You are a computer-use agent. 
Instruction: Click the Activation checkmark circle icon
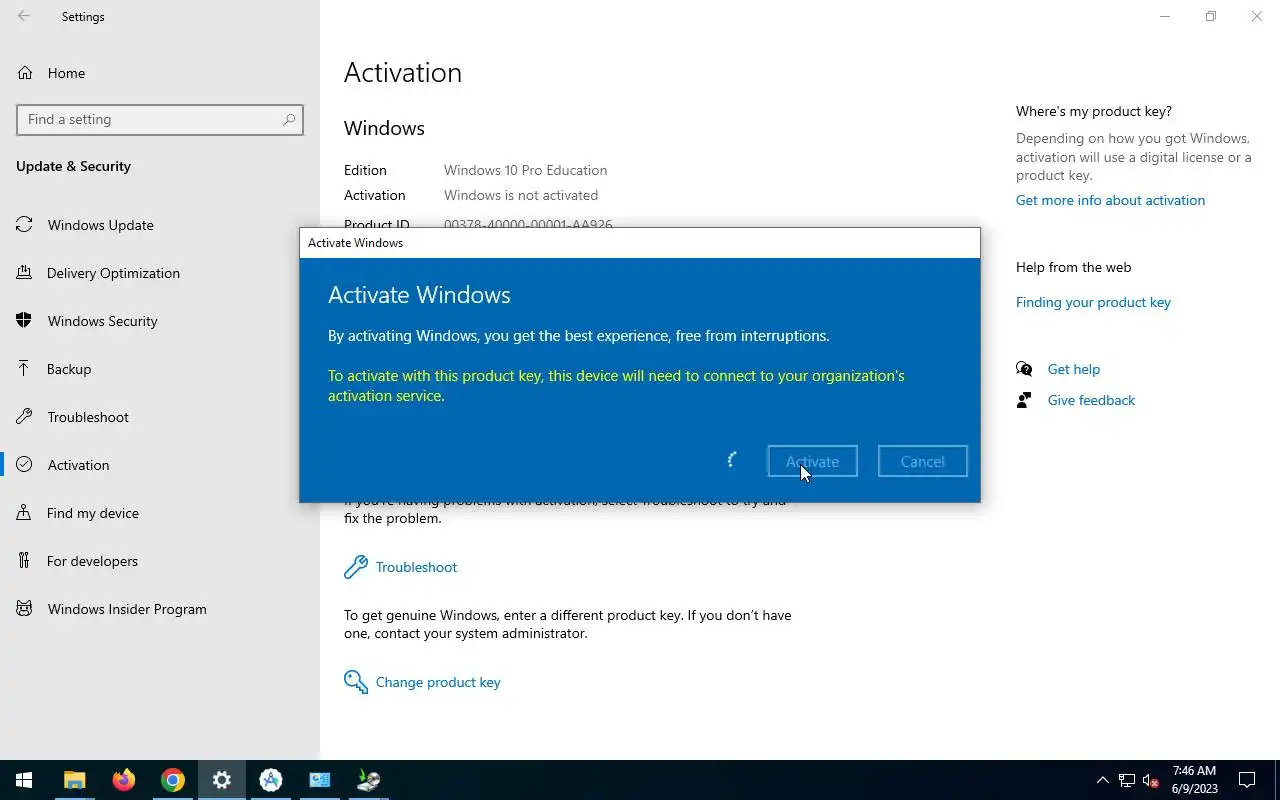click(x=24, y=465)
